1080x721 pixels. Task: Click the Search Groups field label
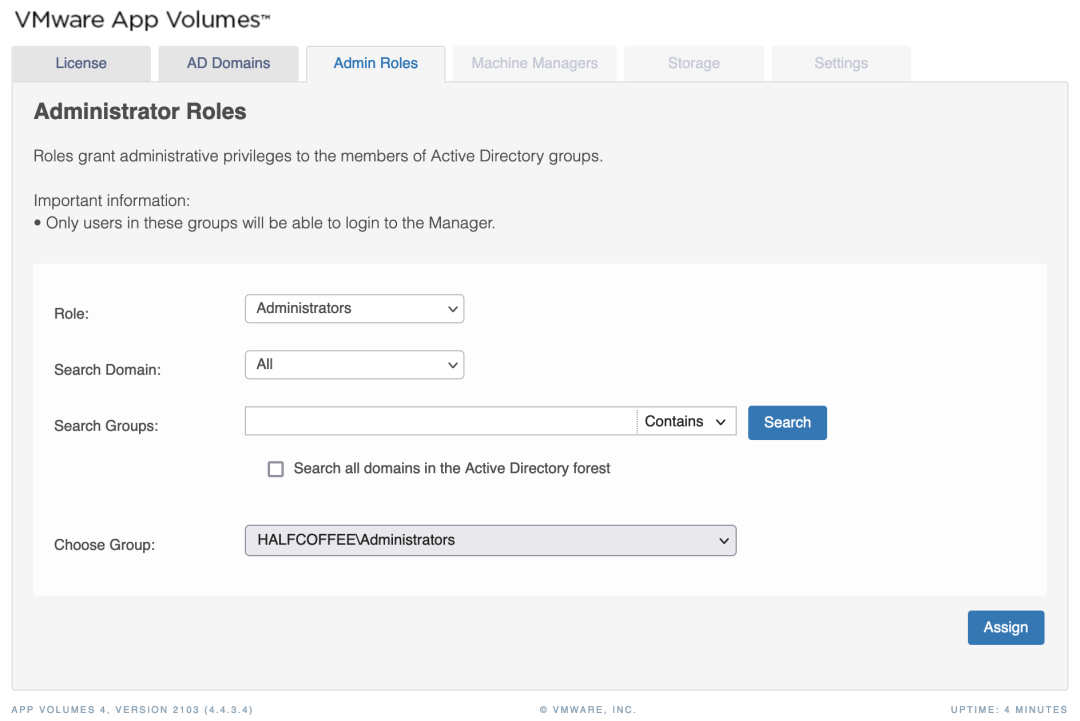click(x=106, y=426)
